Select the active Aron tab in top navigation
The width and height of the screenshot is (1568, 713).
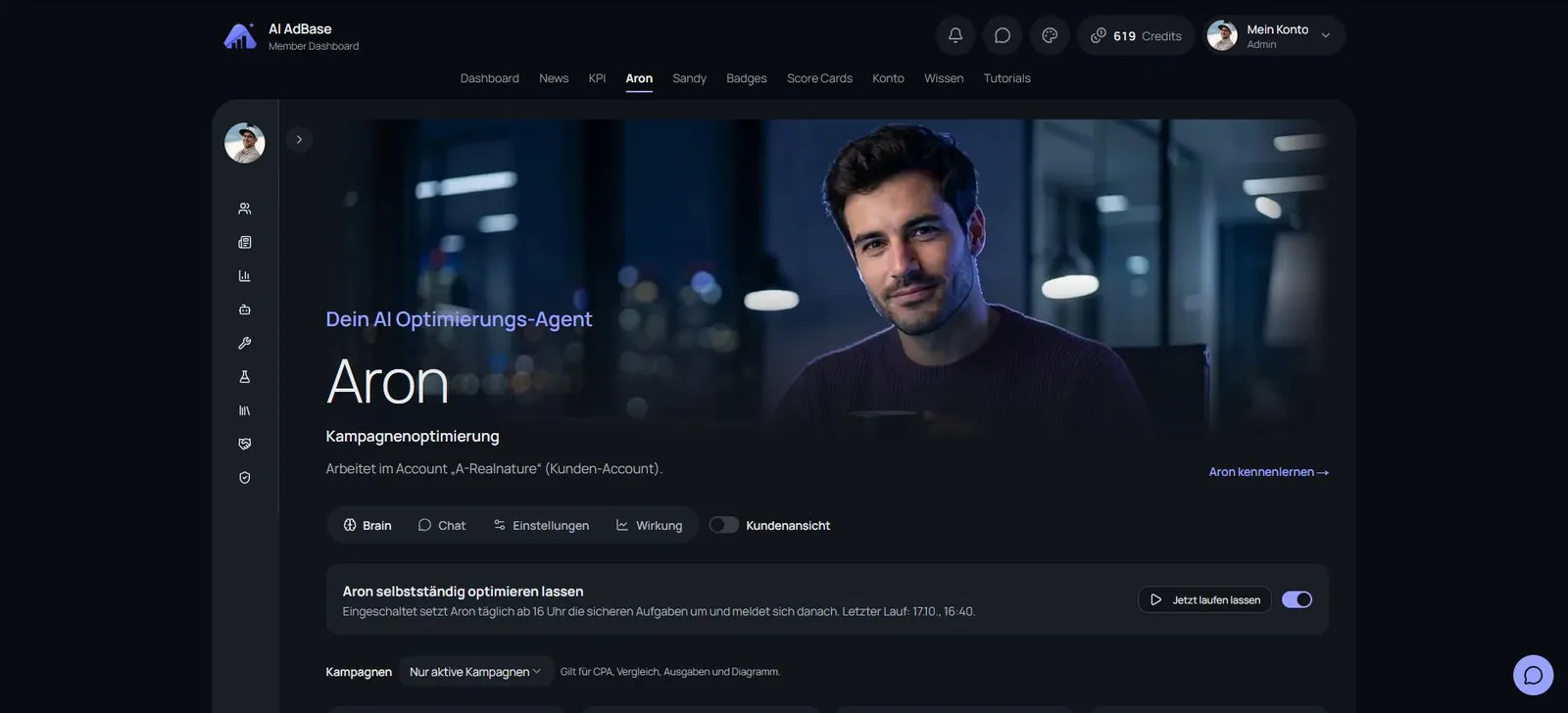click(639, 78)
